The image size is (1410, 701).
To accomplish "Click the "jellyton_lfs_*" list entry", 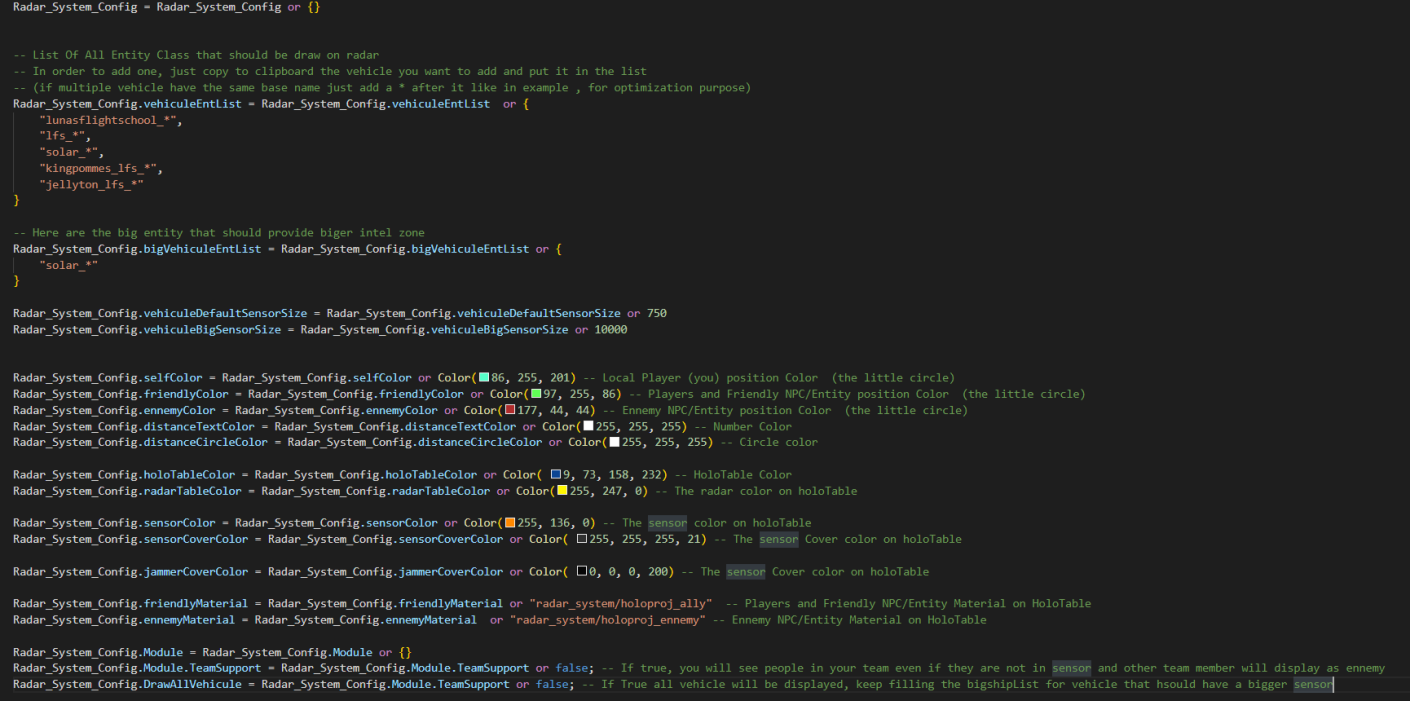I will (x=91, y=184).
